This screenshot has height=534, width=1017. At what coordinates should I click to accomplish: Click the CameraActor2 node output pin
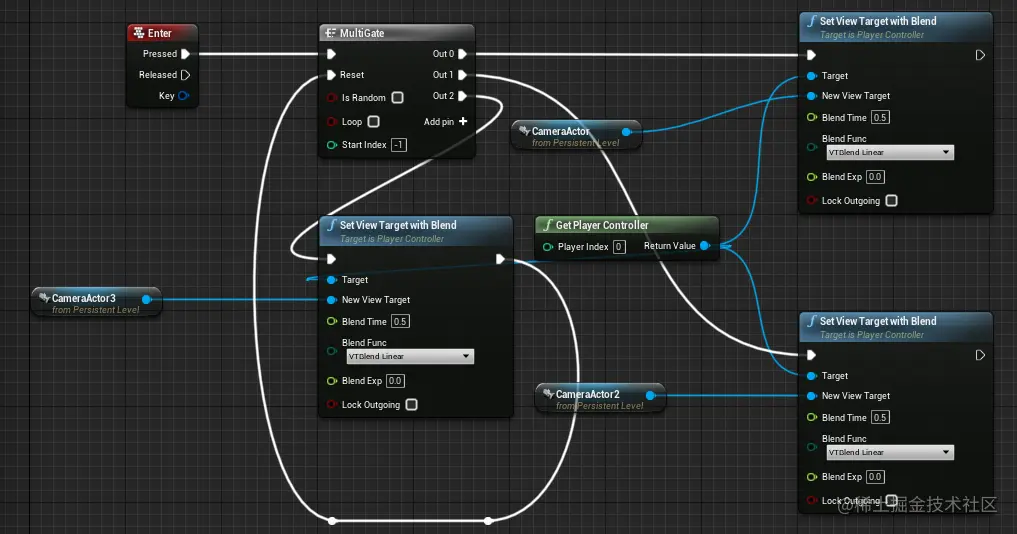pos(651,395)
